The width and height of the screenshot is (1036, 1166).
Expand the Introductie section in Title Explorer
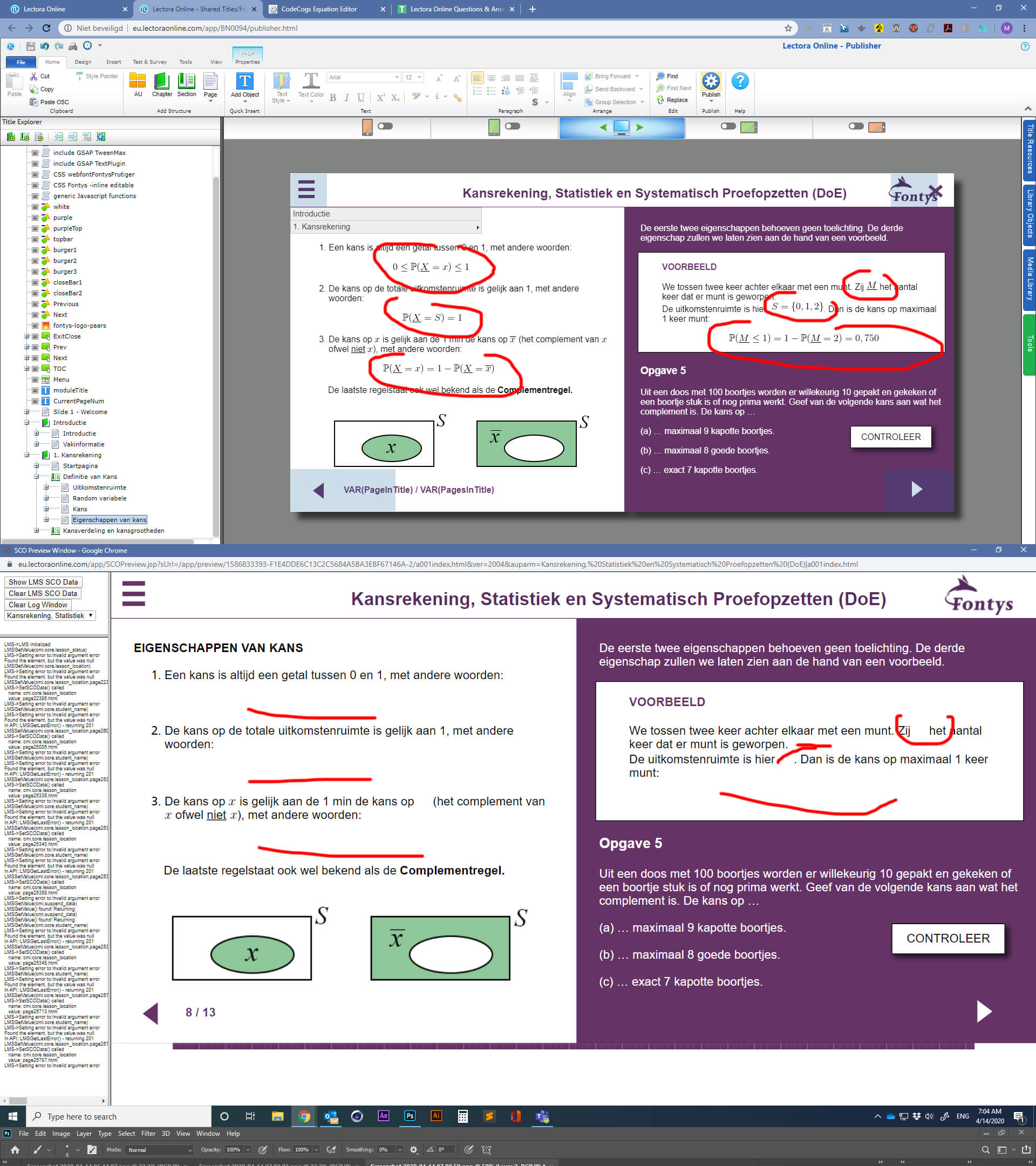pyautogui.click(x=26, y=422)
